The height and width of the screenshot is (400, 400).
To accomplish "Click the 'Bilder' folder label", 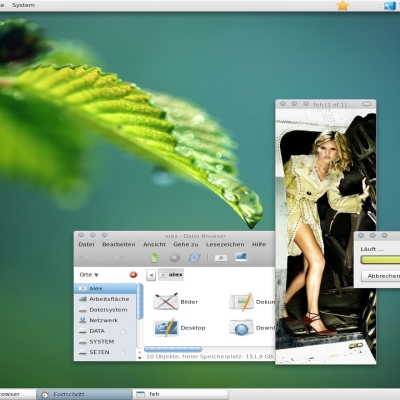I will click(189, 302).
